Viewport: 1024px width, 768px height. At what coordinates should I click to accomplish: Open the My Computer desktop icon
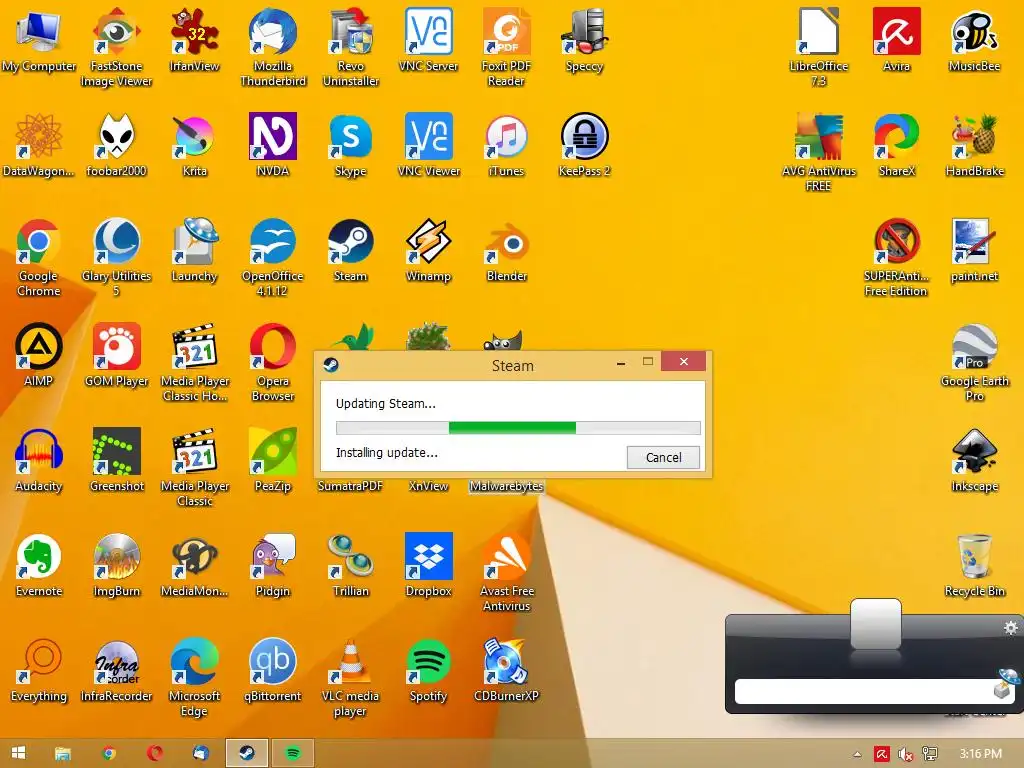point(39,41)
